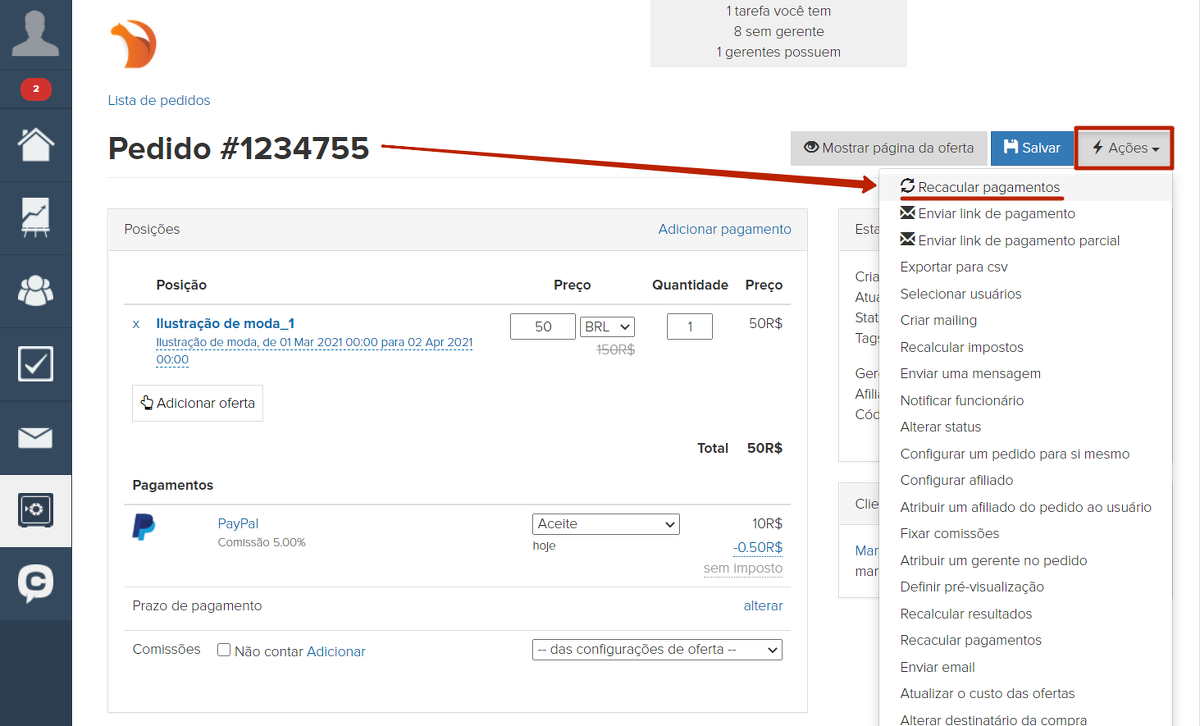Click the price input field showing 50
The width and height of the screenshot is (1200, 726).
[x=542, y=327]
